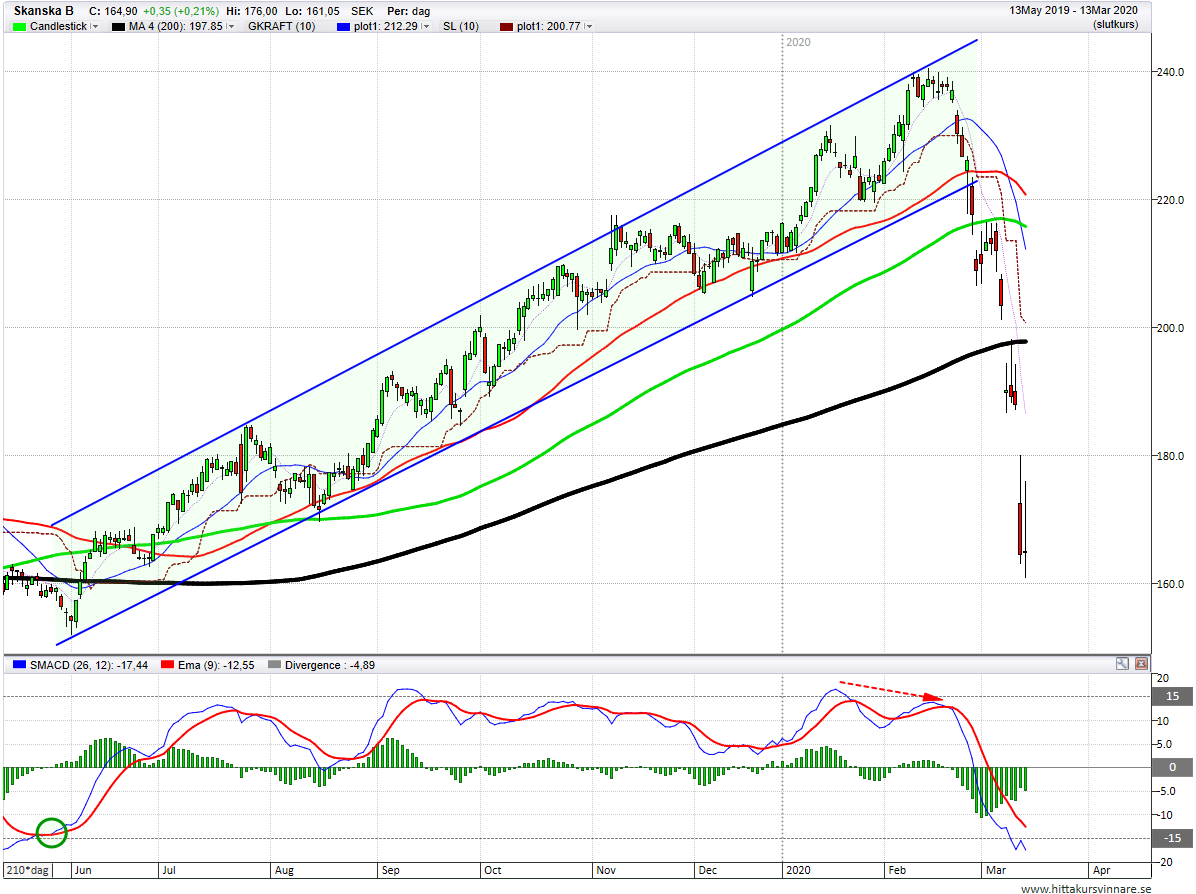Click the 240.0 price axis label
Viewport: 1196px width, 894px height.
(1170, 72)
